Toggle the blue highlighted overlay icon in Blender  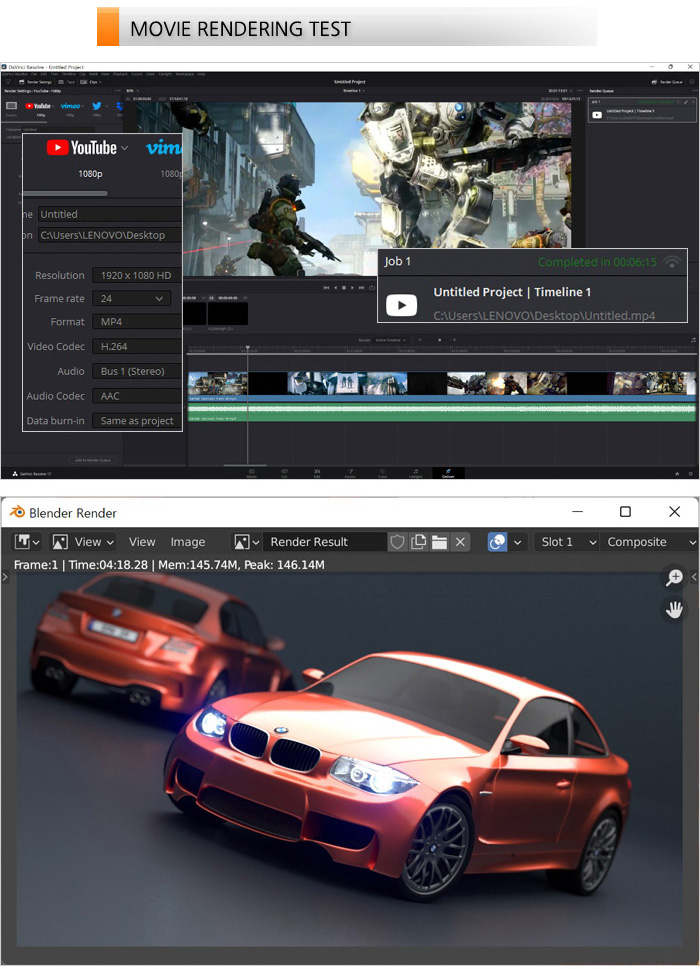(x=497, y=542)
